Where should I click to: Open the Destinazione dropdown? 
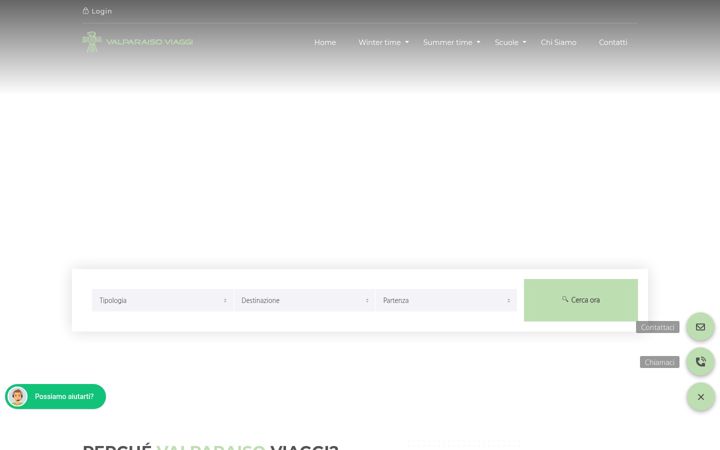click(x=304, y=300)
